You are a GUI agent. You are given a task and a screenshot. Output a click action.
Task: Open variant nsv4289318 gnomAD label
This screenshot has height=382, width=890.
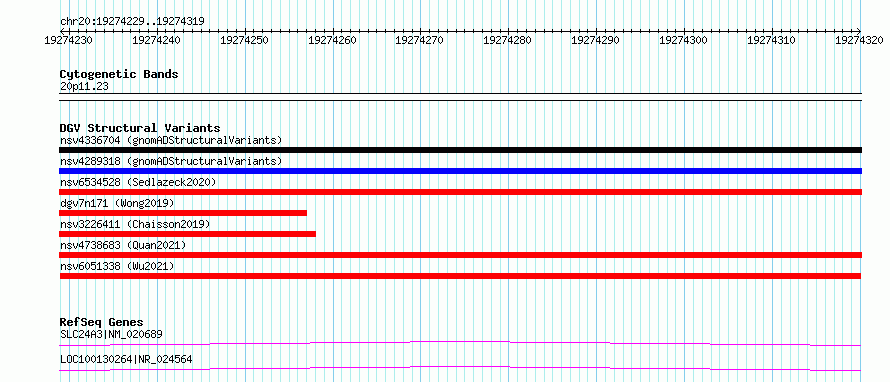click(x=171, y=161)
